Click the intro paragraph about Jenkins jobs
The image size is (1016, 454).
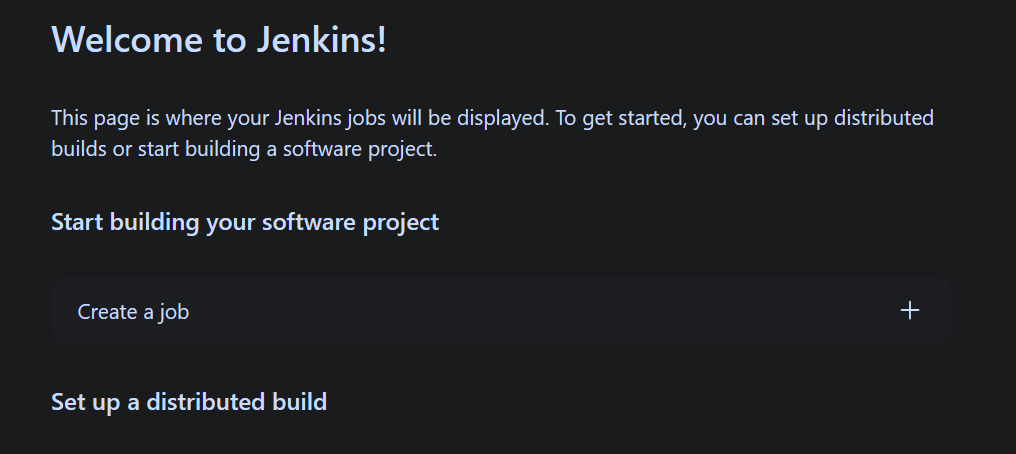pos(492,133)
